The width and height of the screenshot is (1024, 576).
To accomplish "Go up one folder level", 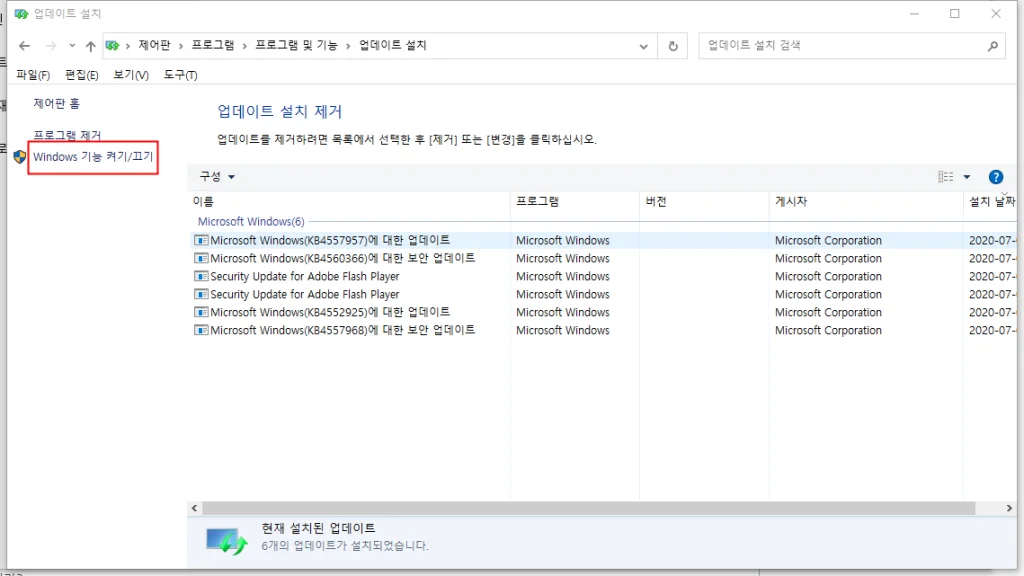I will click(x=90, y=46).
